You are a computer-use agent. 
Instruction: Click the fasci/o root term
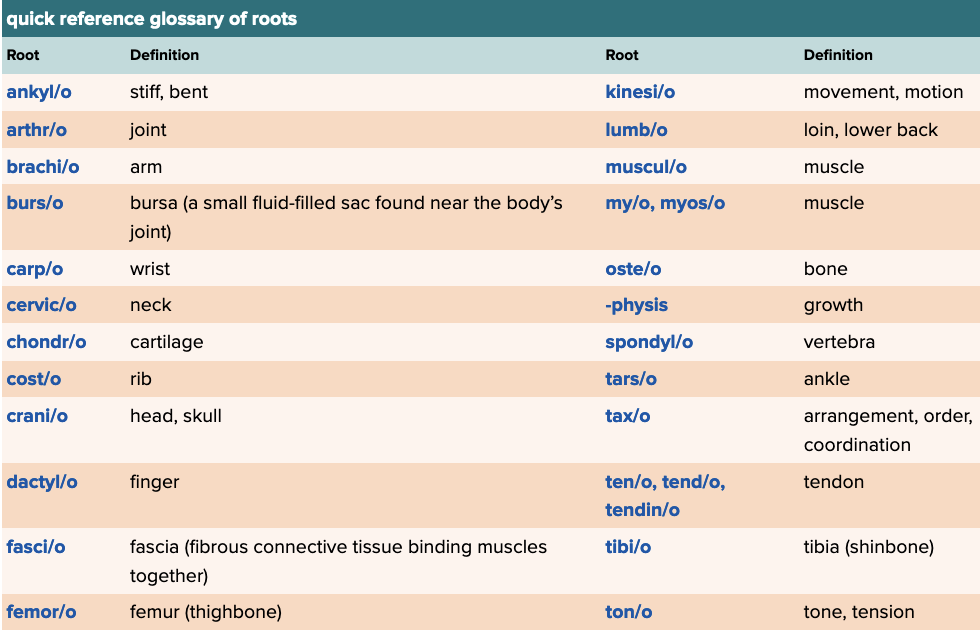tap(36, 547)
